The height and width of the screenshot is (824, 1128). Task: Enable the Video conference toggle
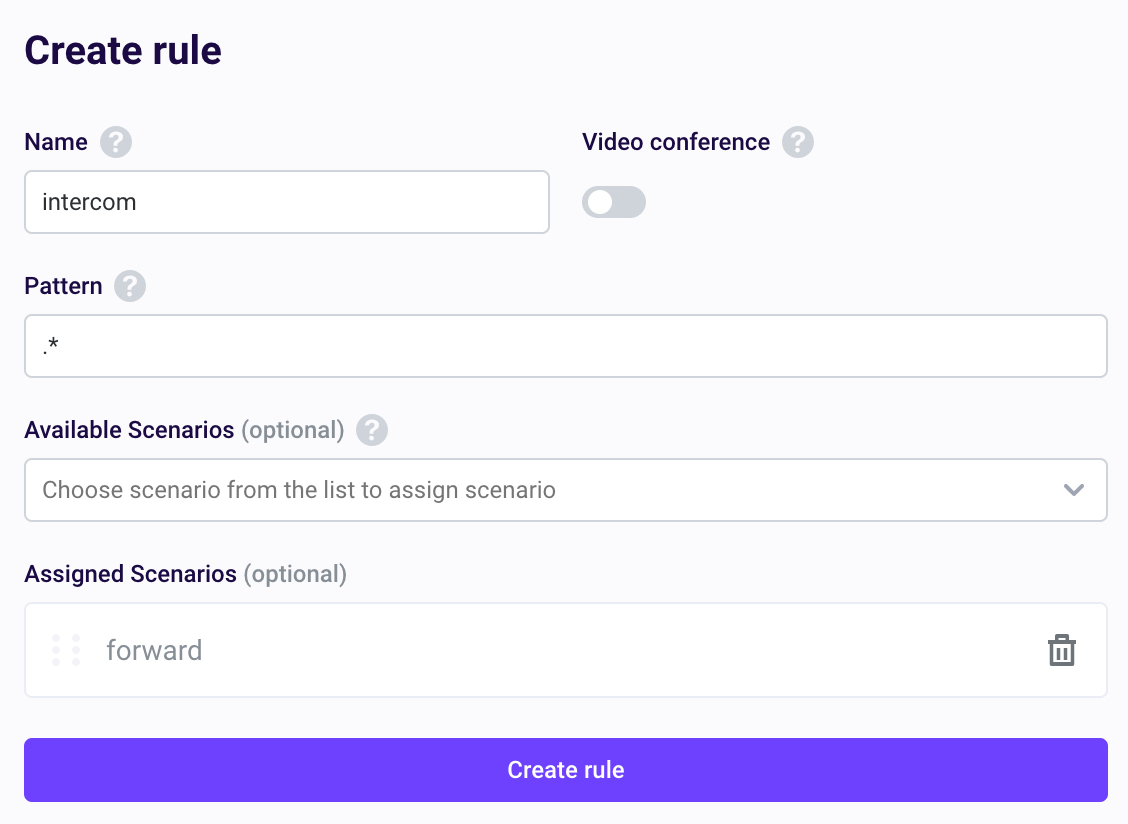(x=614, y=202)
